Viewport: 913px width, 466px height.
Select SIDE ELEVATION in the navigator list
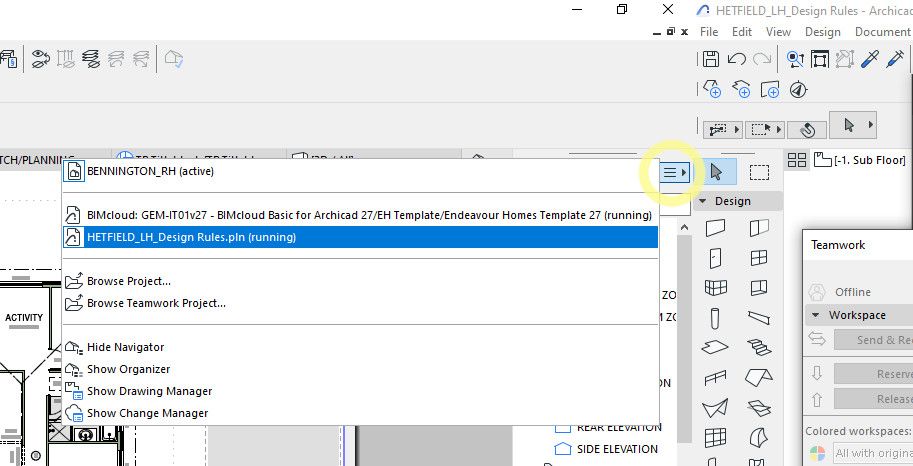[x=617, y=449]
